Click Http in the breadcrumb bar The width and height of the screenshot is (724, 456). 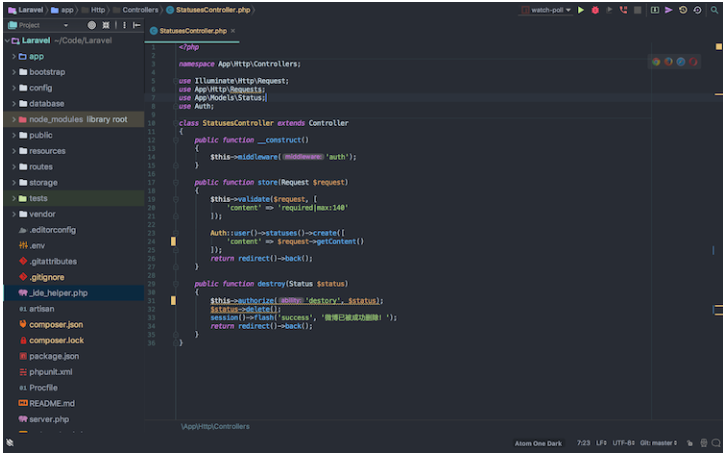tap(94, 10)
